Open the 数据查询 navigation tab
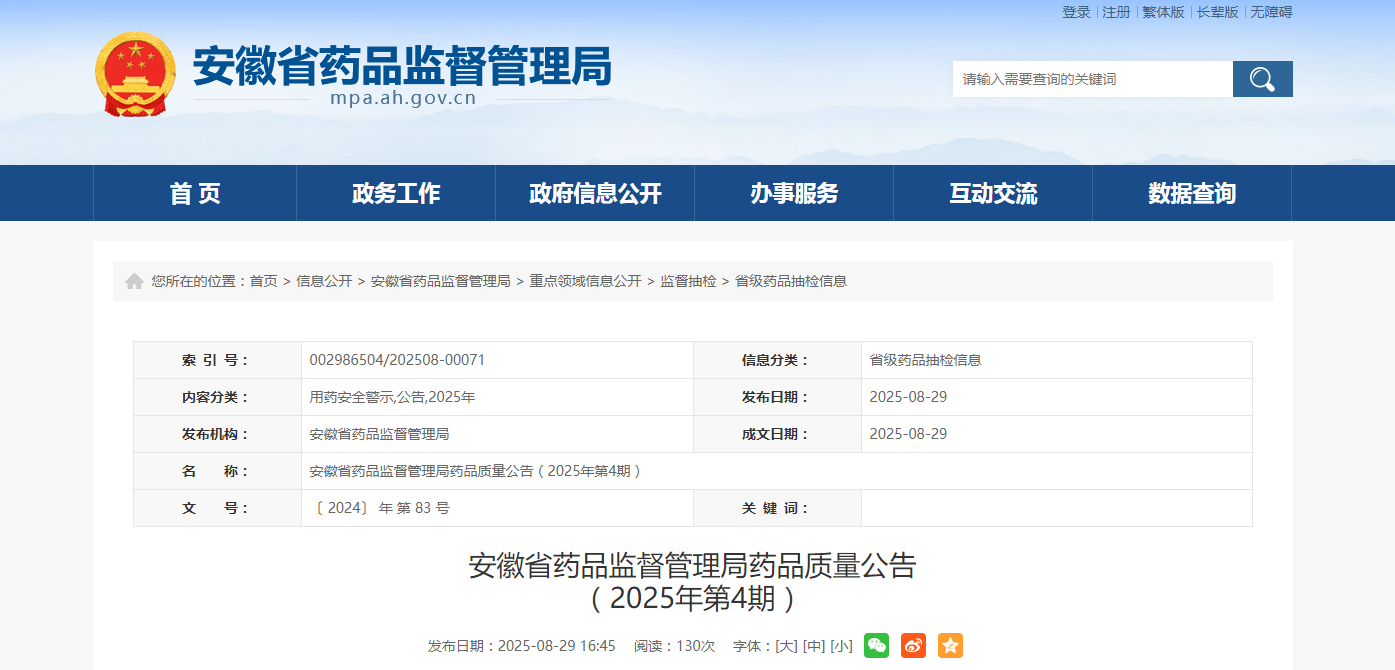Screen dimensions: 1395x670 (x=1192, y=193)
